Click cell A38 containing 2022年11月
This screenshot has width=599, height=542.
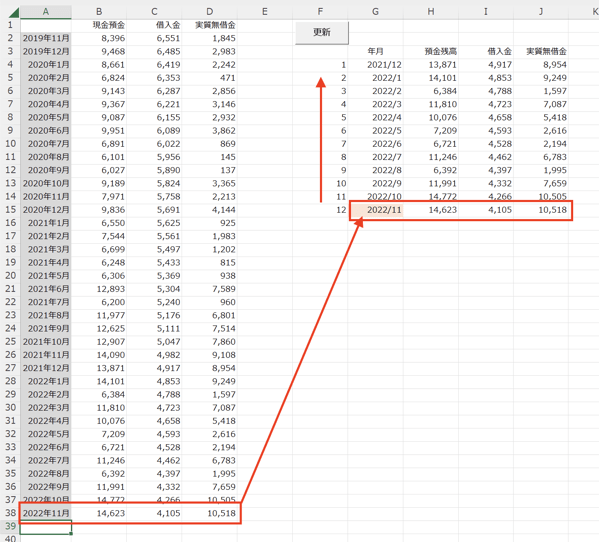(45, 513)
